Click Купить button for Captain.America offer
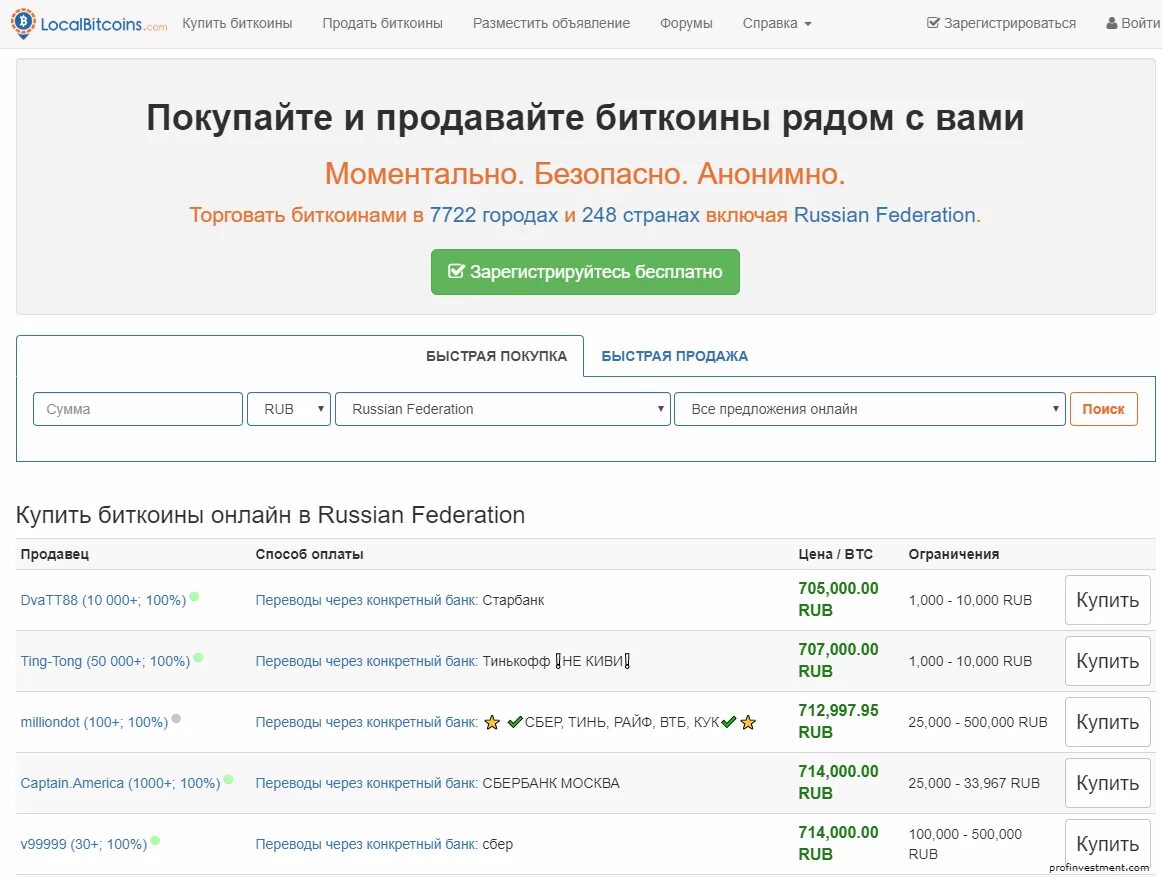 1107,783
